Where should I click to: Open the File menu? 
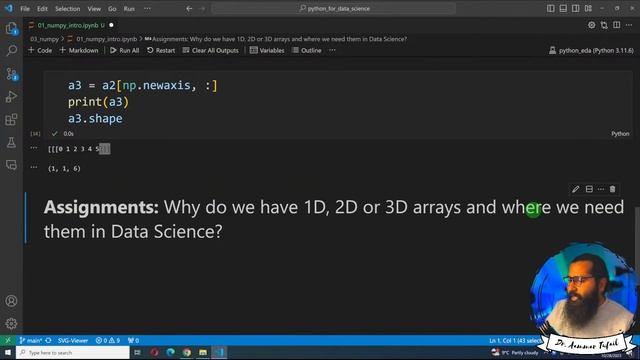pyautogui.click(x=25, y=9)
